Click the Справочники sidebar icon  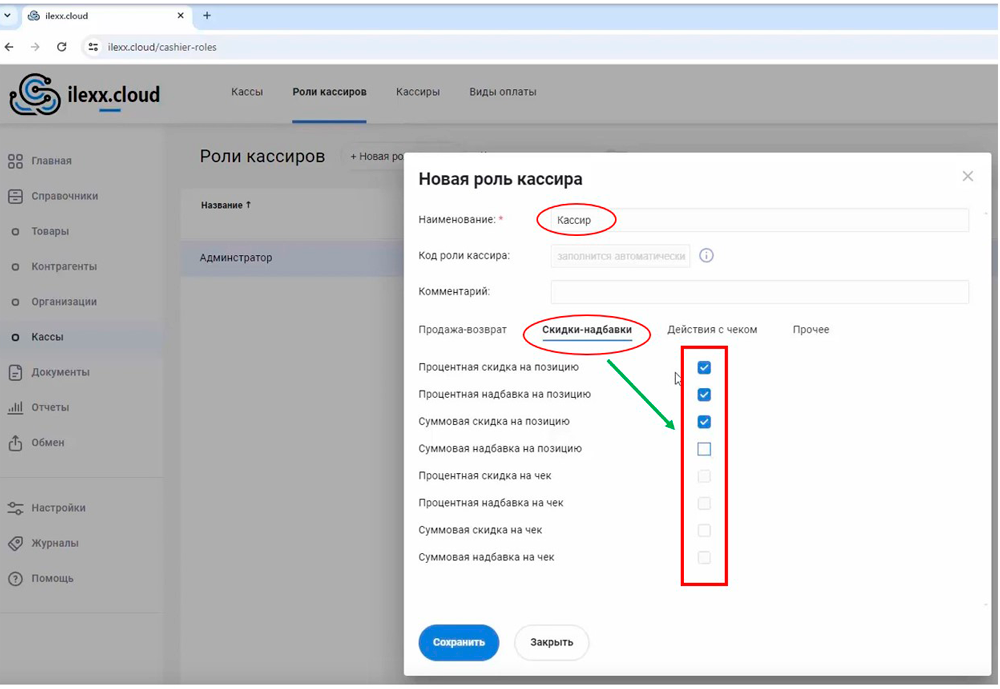[x=15, y=196]
